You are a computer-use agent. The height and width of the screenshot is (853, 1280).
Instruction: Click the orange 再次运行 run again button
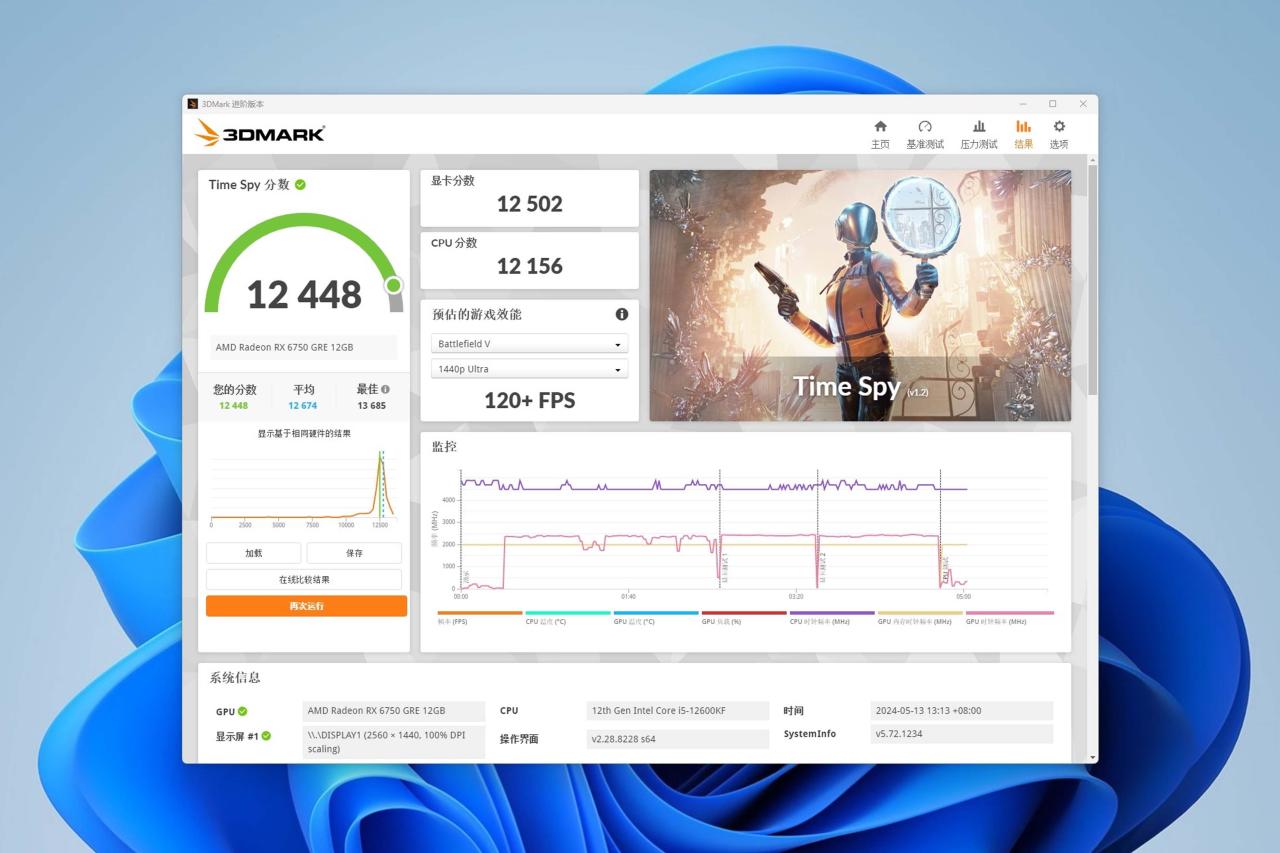coord(306,606)
